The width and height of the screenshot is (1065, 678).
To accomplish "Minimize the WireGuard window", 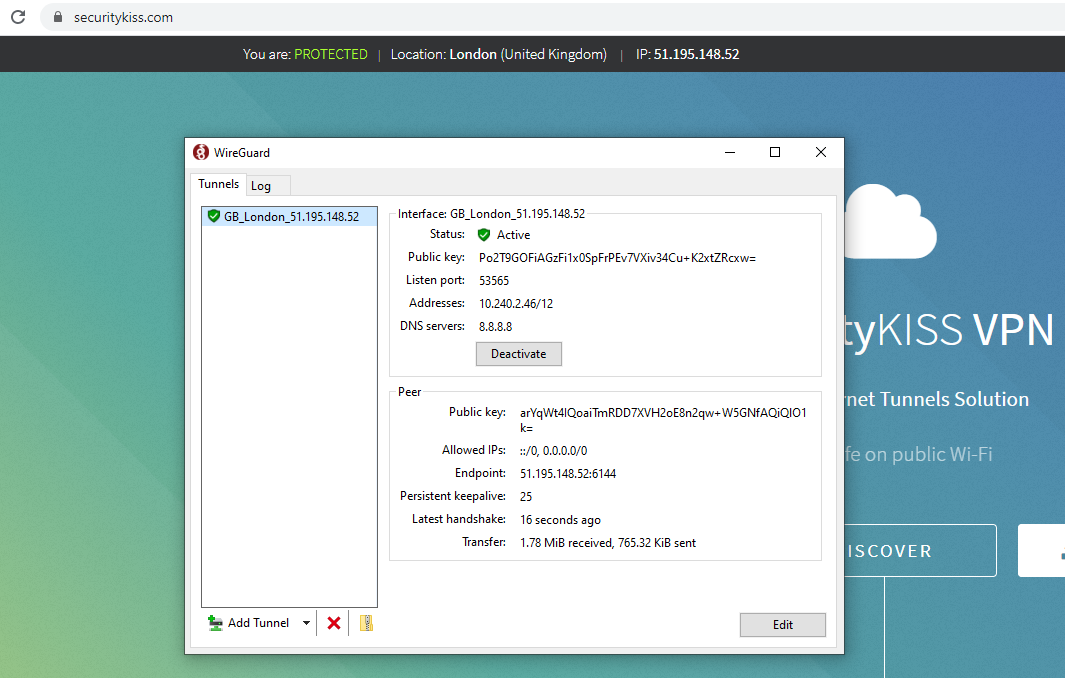I will point(730,152).
